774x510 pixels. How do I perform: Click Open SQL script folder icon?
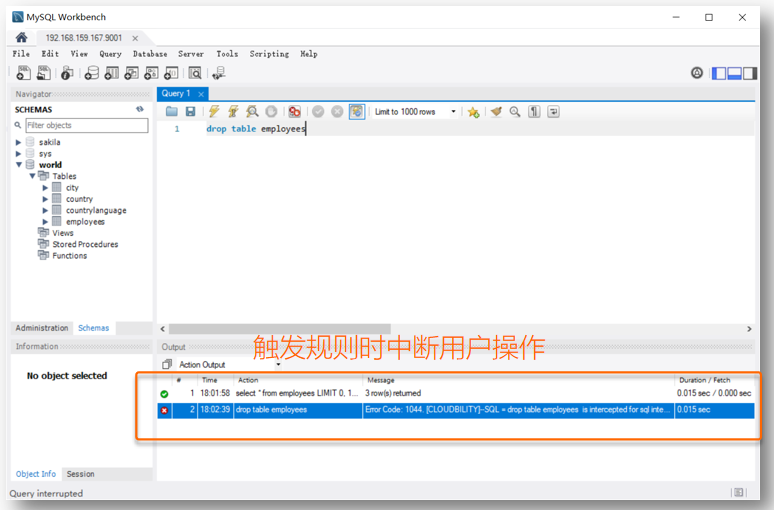171,112
